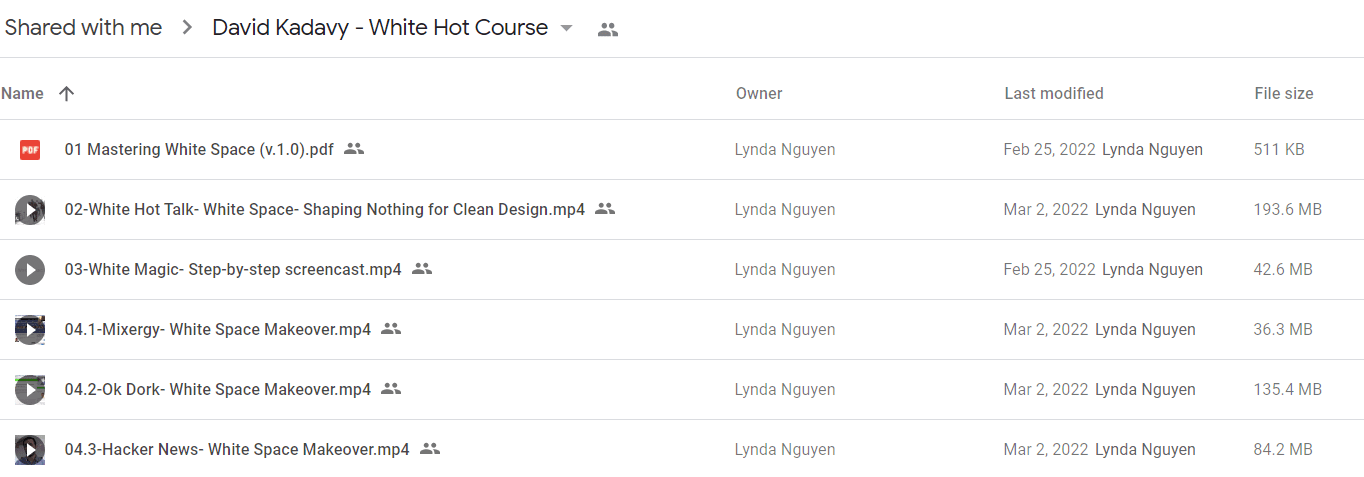Select the 04.1-Mixergy- White Space Makeover.mp4 file
Screen dimensions: 1364x477
[682, 330]
